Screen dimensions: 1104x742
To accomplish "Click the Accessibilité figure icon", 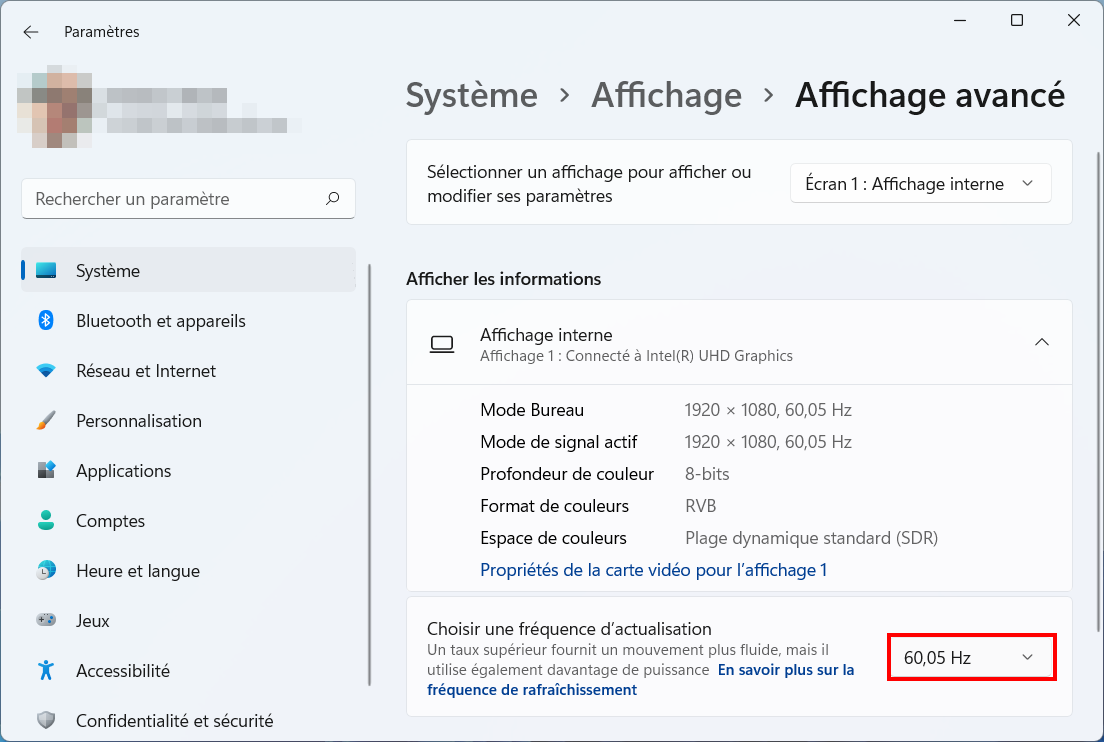I will (46, 670).
